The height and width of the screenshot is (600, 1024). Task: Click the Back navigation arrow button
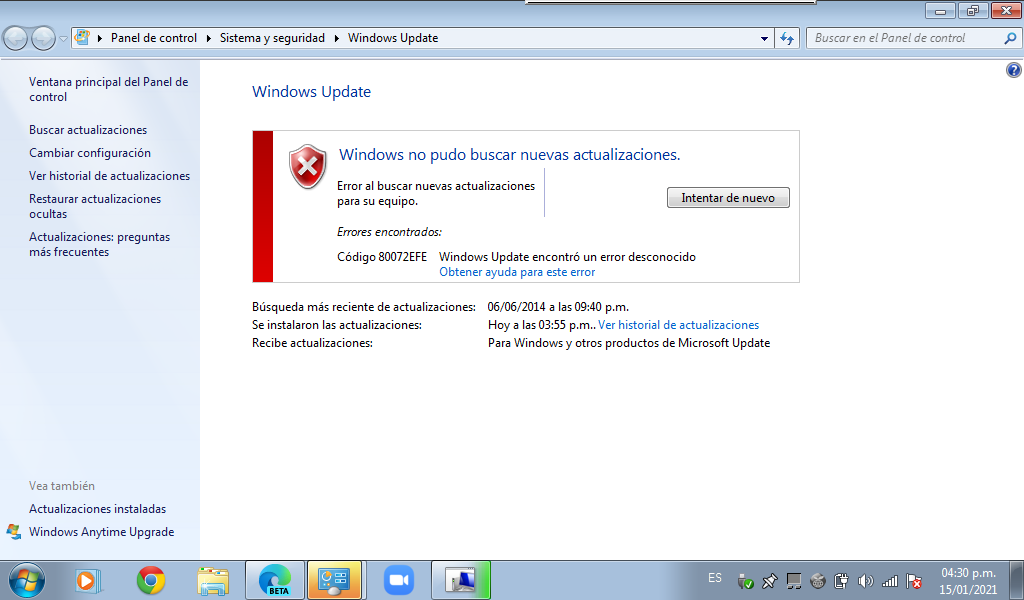pyautogui.click(x=15, y=39)
